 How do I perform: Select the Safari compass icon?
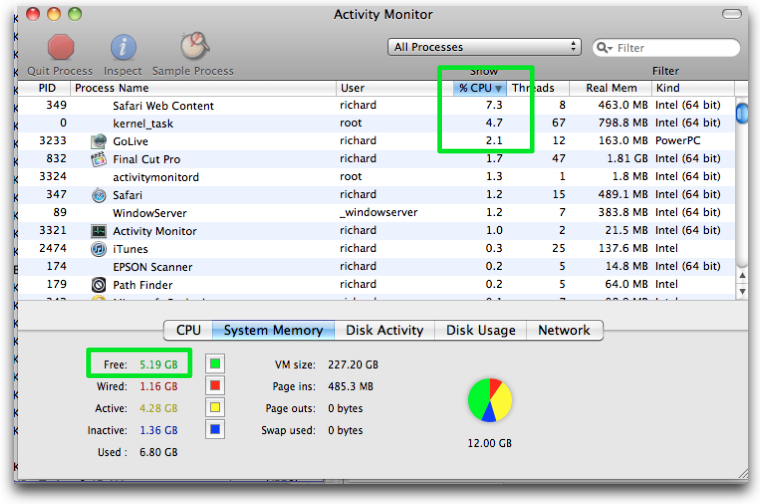pos(99,195)
